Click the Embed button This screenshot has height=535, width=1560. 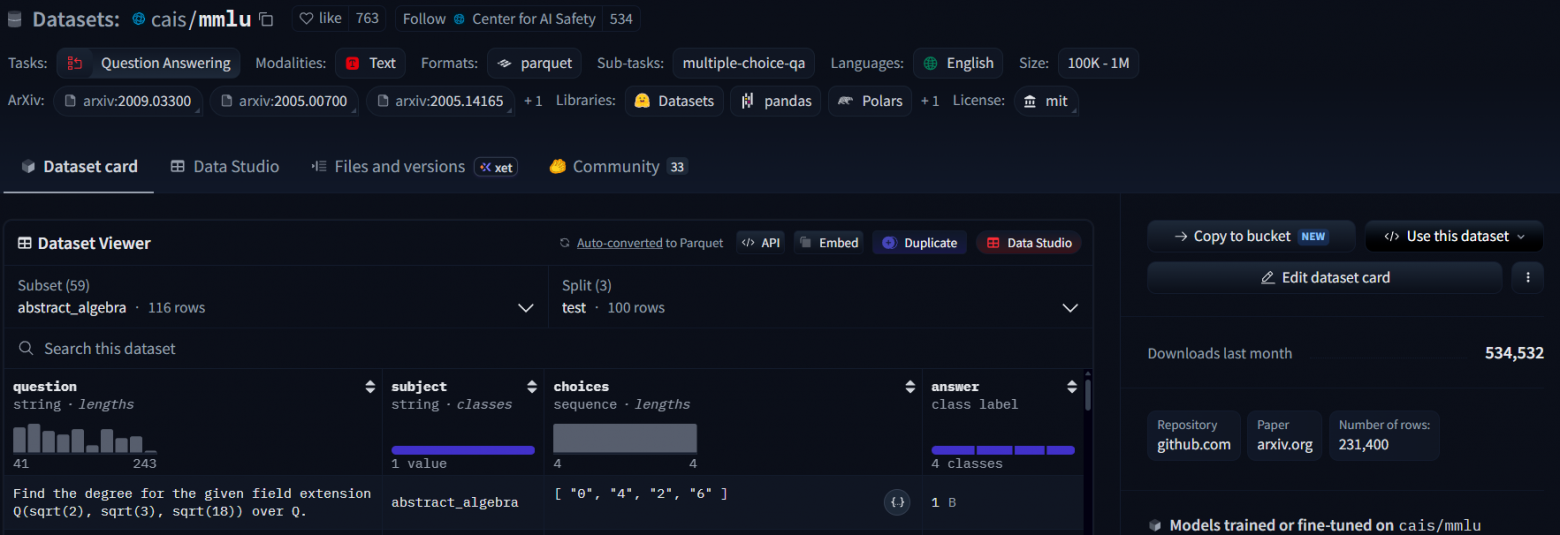(x=829, y=243)
